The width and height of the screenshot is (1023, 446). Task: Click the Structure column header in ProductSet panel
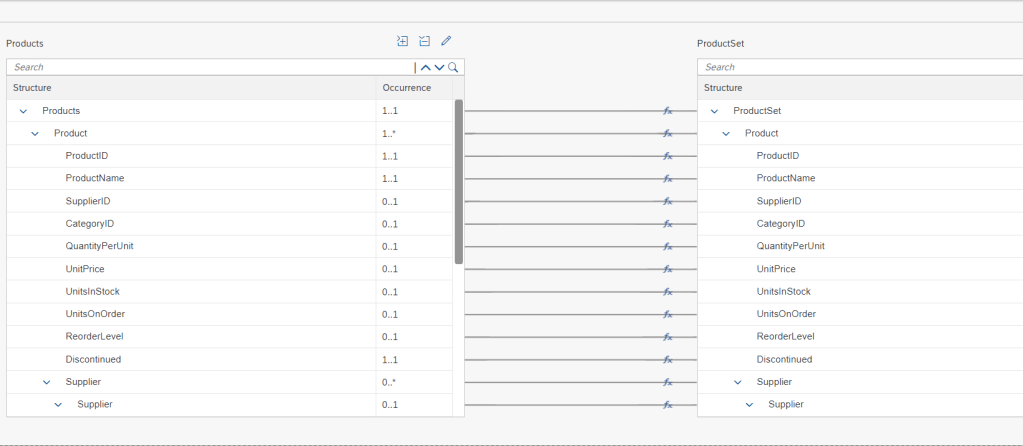[722, 88]
